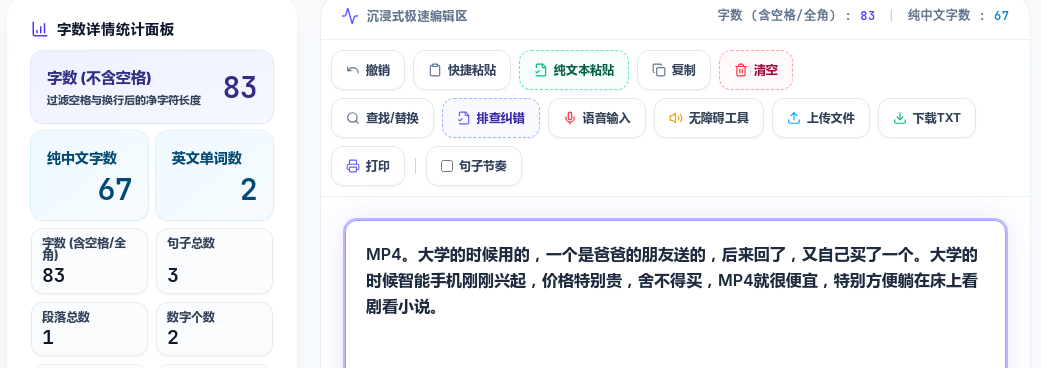
Task: Click the 段落总数 statistic tile
Action: point(90,329)
